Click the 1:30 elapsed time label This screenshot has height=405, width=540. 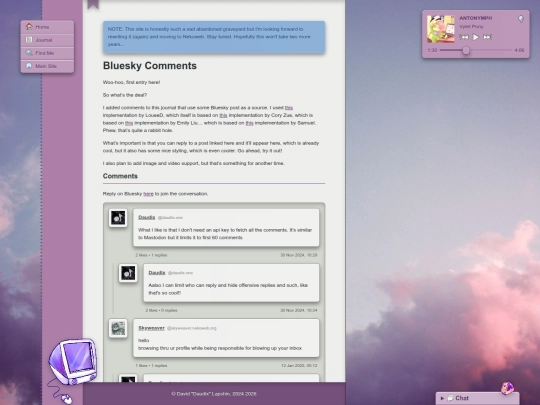432,50
